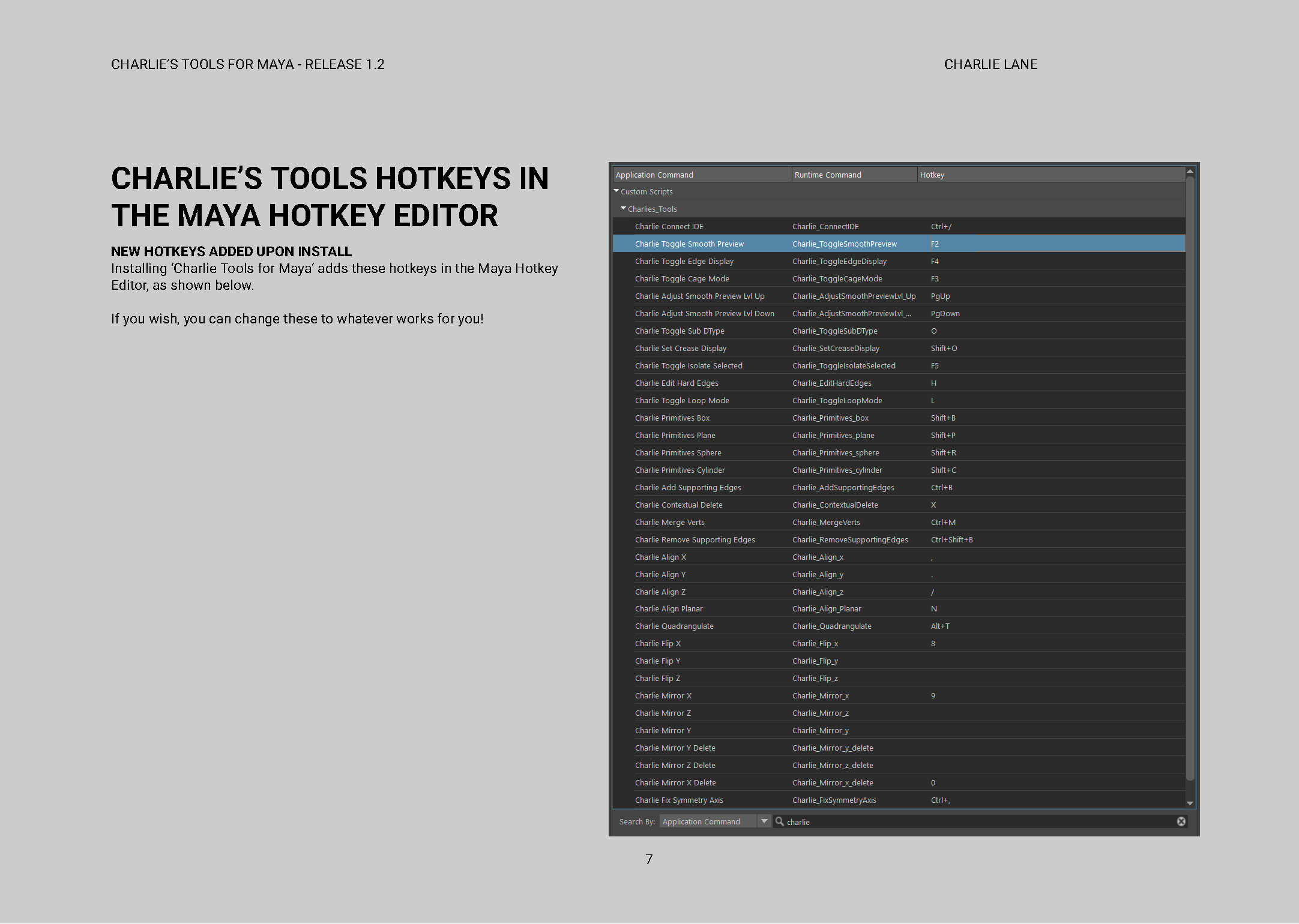Click Ctrl+Shift+B hotkey for Remove Supporting Edges
Screen dimensions: 1299x924
click(951, 539)
